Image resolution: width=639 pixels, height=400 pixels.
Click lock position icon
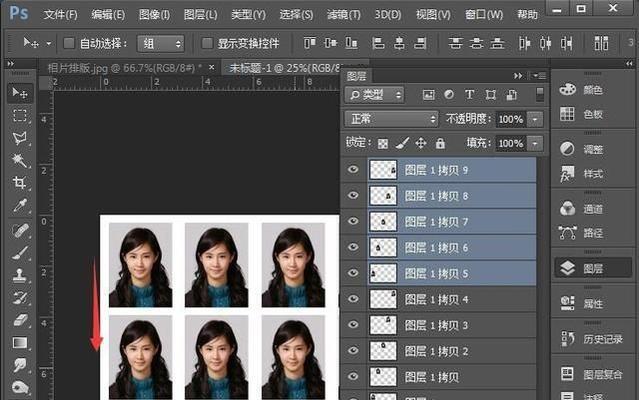(421, 143)
